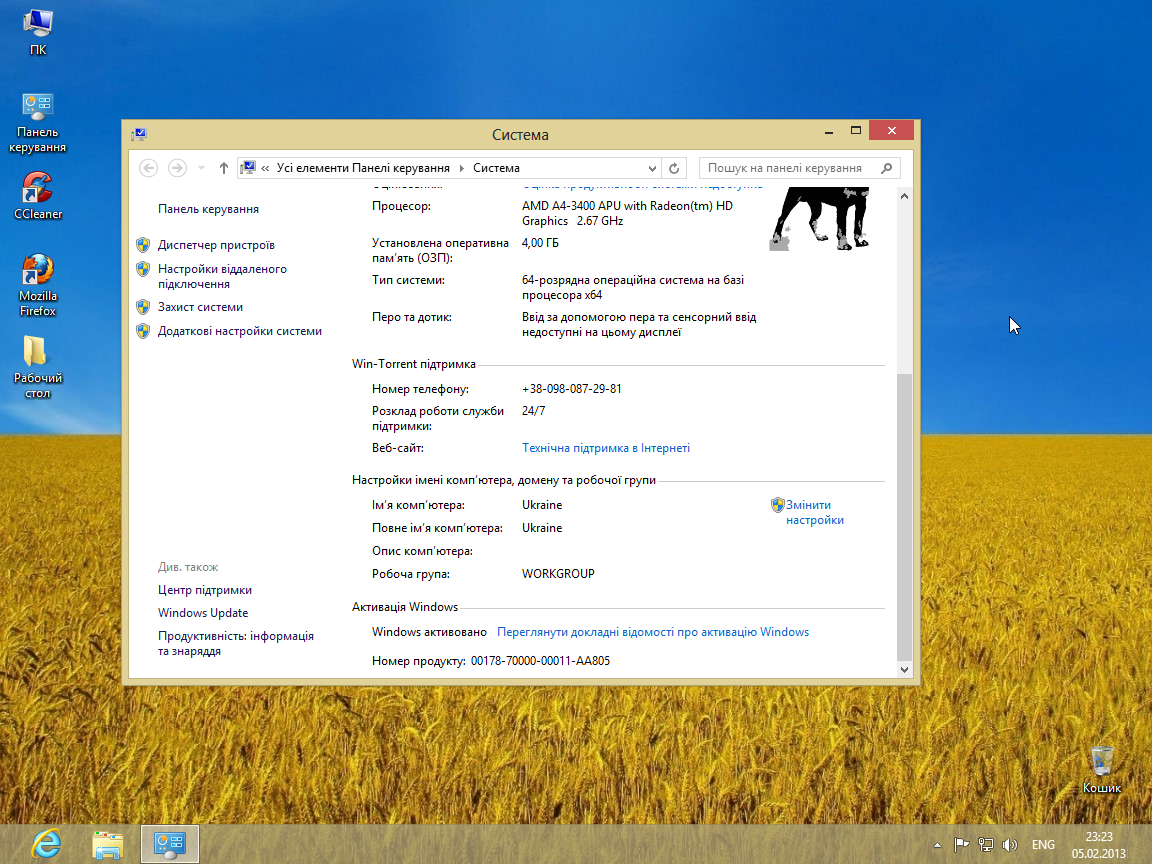
Task: Click the search magnifier icon
Action: 887,168
